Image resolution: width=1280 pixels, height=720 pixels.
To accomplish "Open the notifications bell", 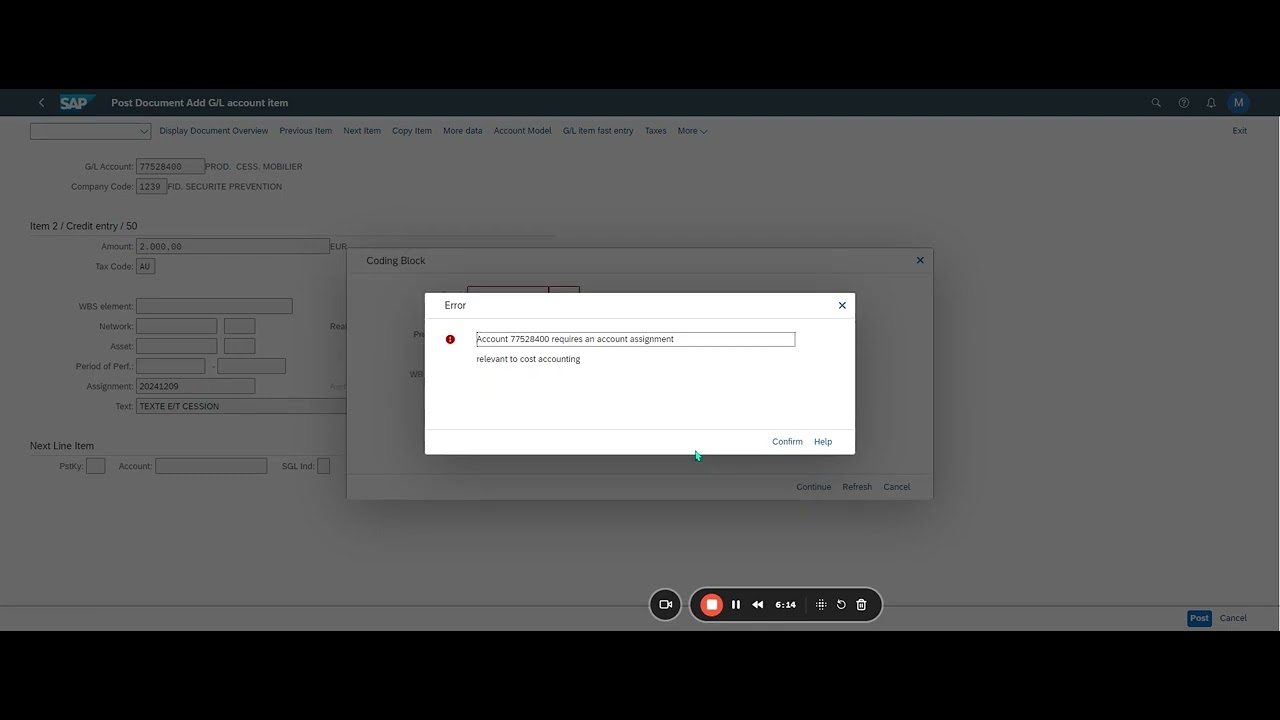I will pos(1211,103).
